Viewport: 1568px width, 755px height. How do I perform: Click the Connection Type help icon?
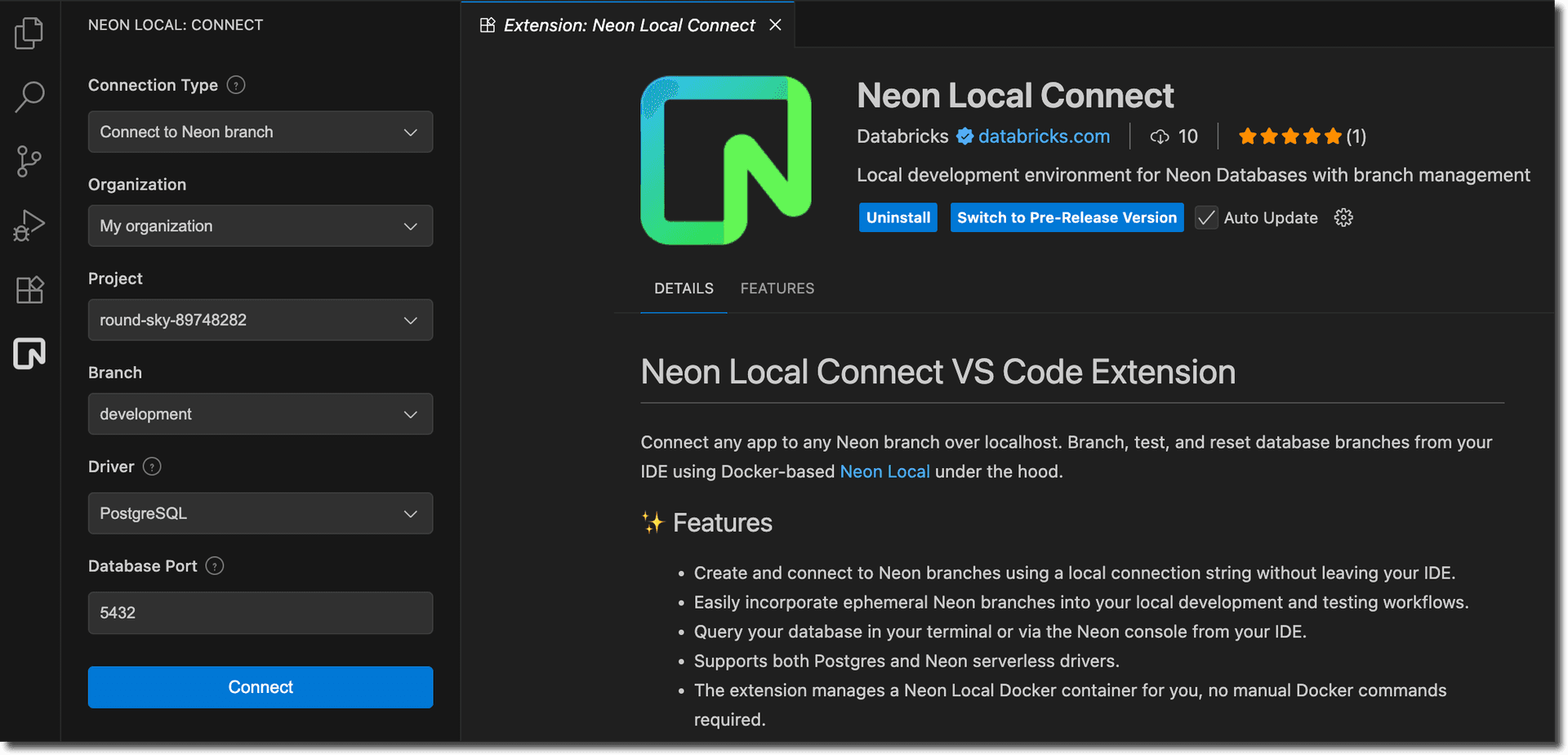[236, 84]
